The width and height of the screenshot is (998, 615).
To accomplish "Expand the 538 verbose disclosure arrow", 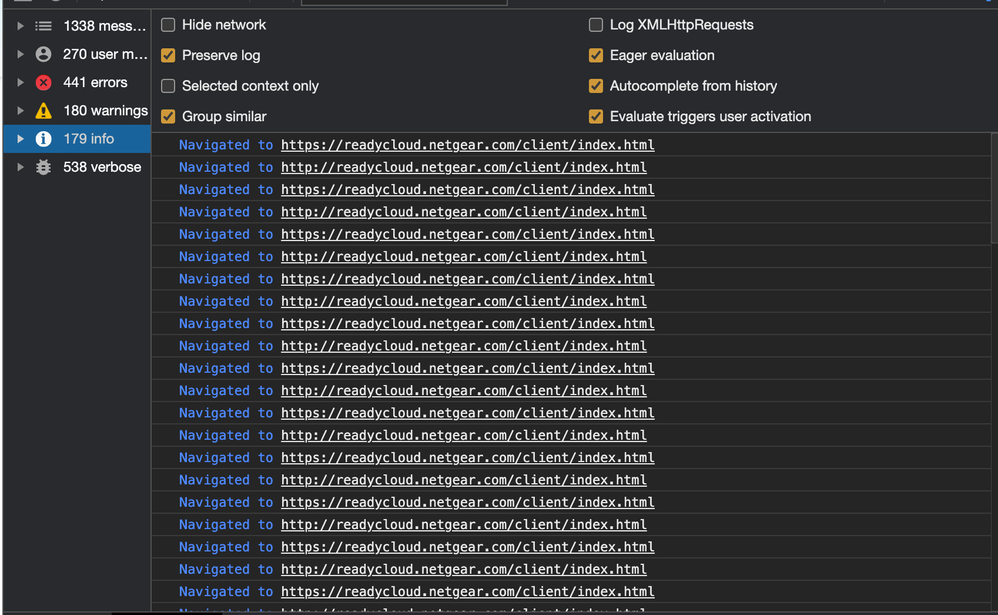I will tap(20, 167).
